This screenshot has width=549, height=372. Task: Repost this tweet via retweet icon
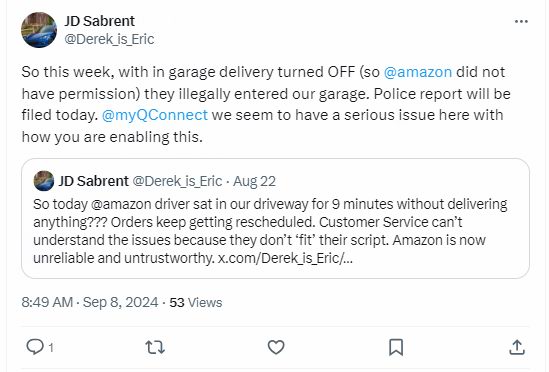click(155, 347)
